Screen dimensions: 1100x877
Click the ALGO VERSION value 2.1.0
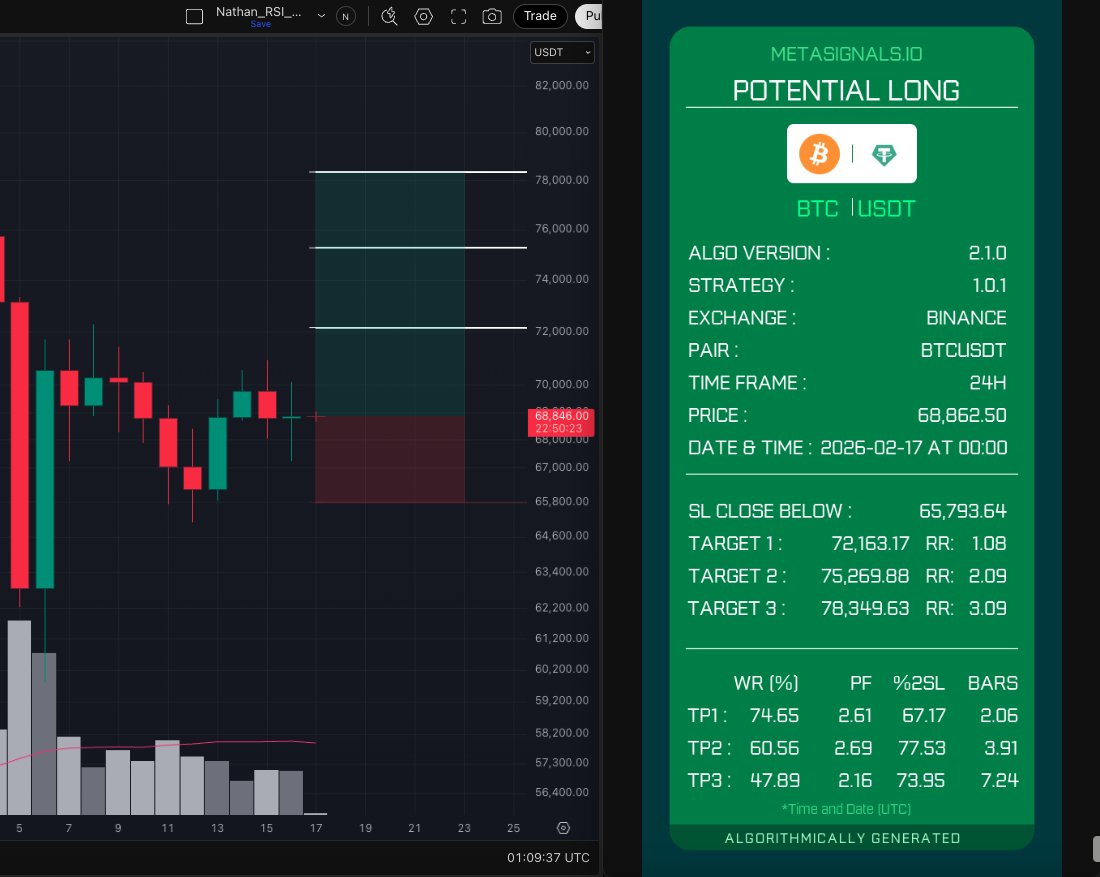987,253
